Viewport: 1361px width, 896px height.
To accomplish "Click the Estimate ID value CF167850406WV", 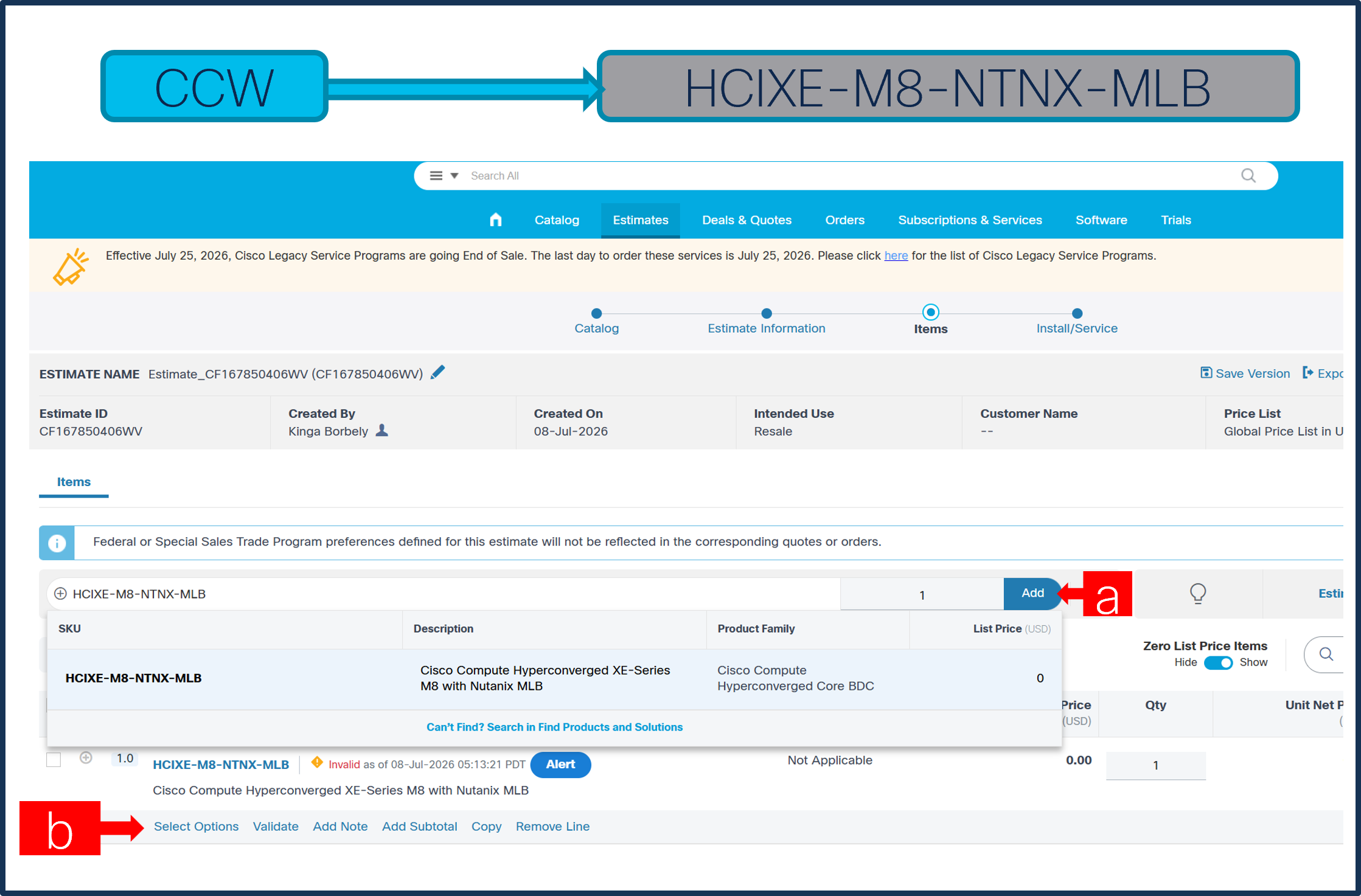I will pyautogui.click(x=91, y=431).
